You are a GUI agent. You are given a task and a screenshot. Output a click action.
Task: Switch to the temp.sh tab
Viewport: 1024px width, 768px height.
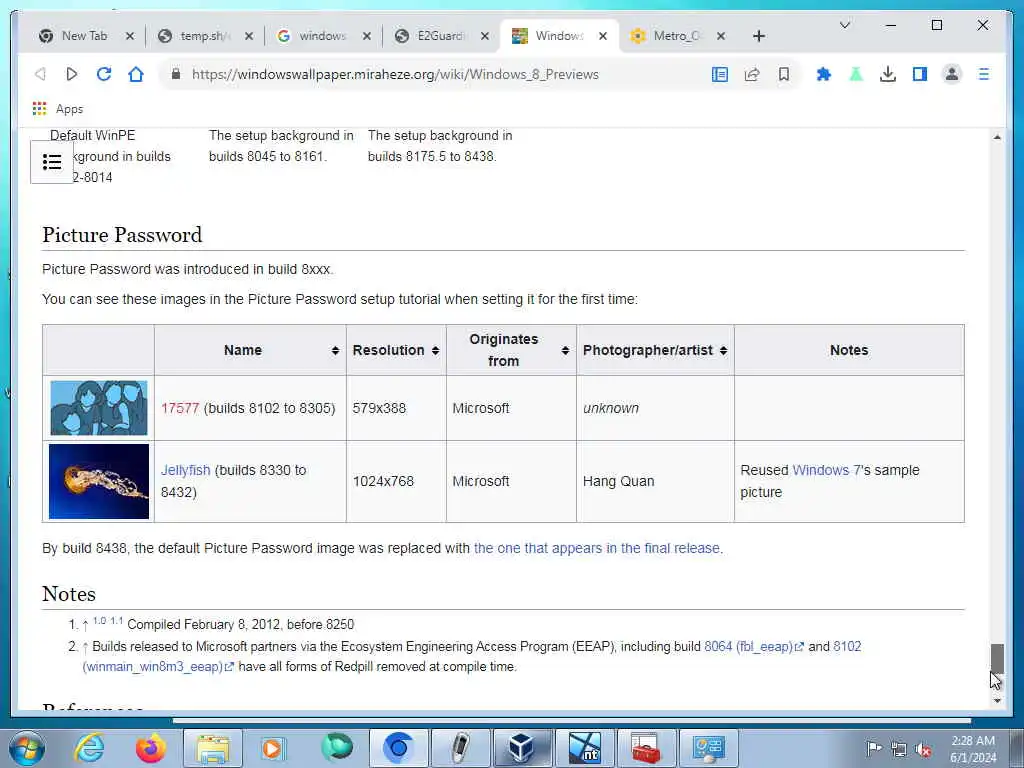204,36
